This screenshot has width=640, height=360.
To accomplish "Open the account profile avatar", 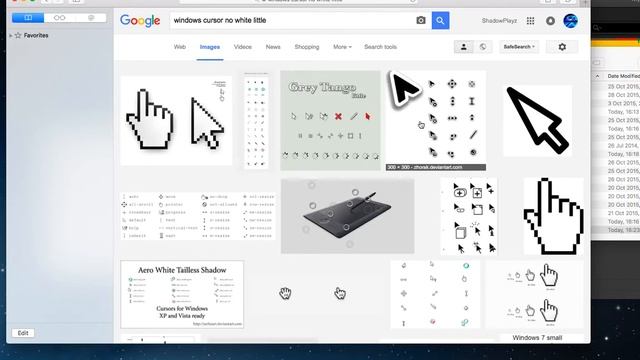I will [571, 20].
